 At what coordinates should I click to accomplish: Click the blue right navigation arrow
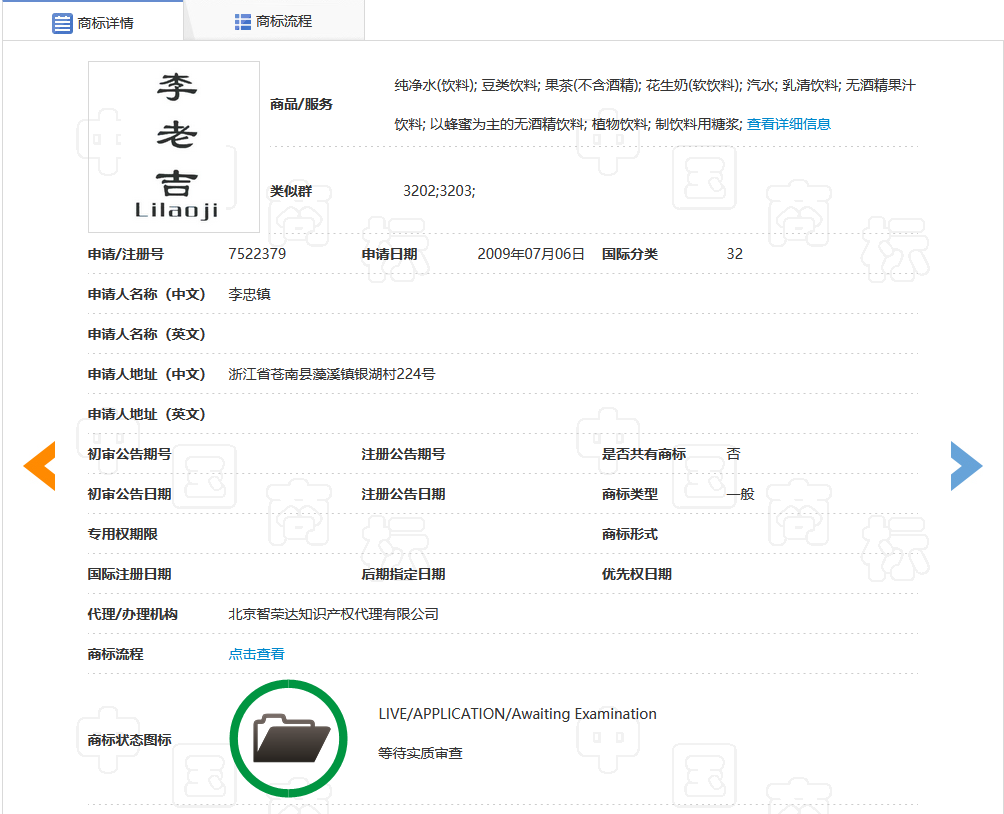(966, 465)
